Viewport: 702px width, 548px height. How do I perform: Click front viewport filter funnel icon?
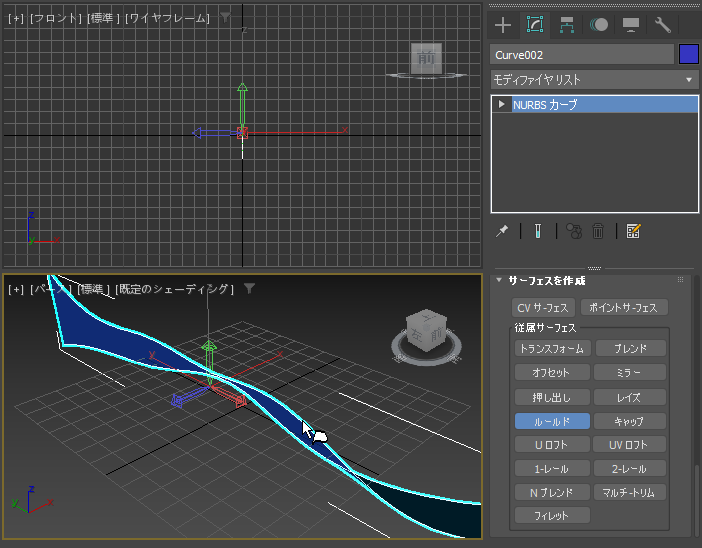(x=225, y=17)
